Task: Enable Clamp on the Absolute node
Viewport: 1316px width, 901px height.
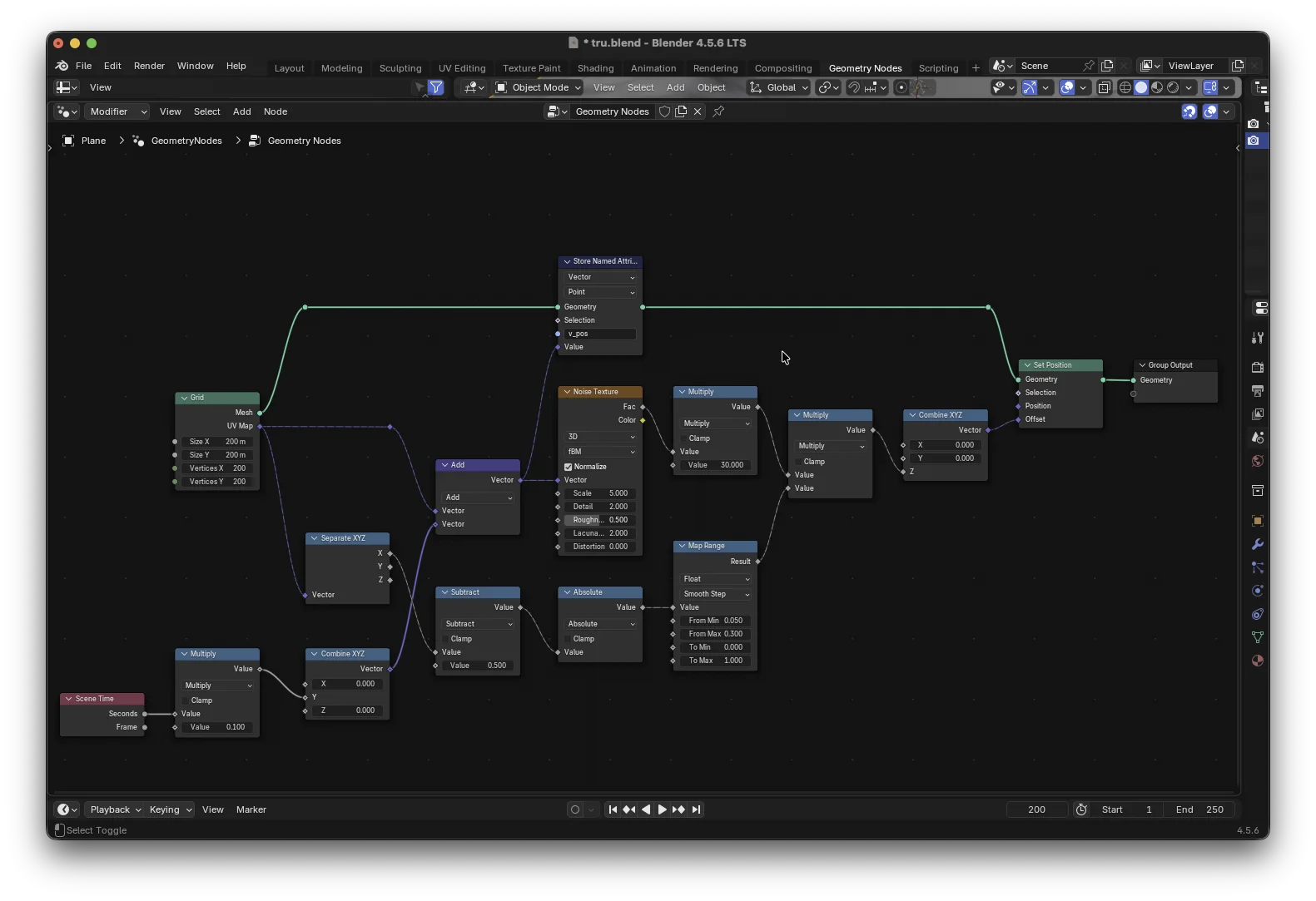Action: click(x=568, y=639)
